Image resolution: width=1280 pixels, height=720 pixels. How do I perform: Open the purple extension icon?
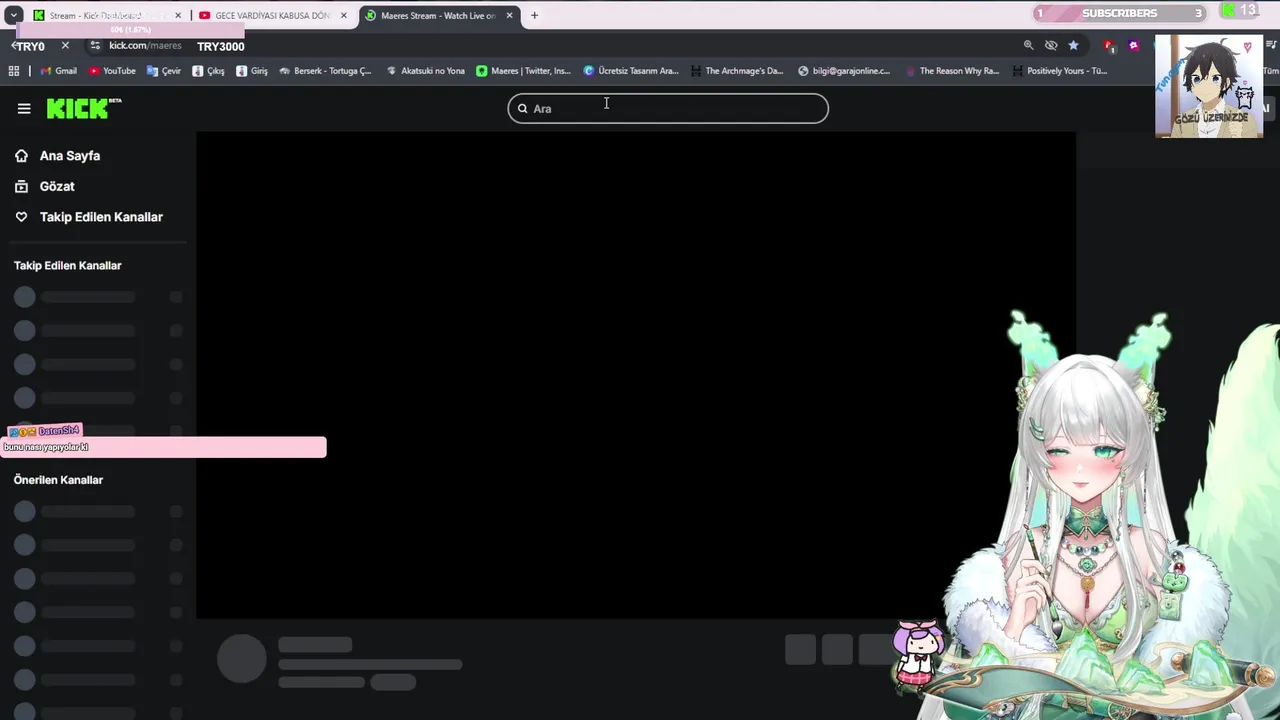tap(1133, 46)
